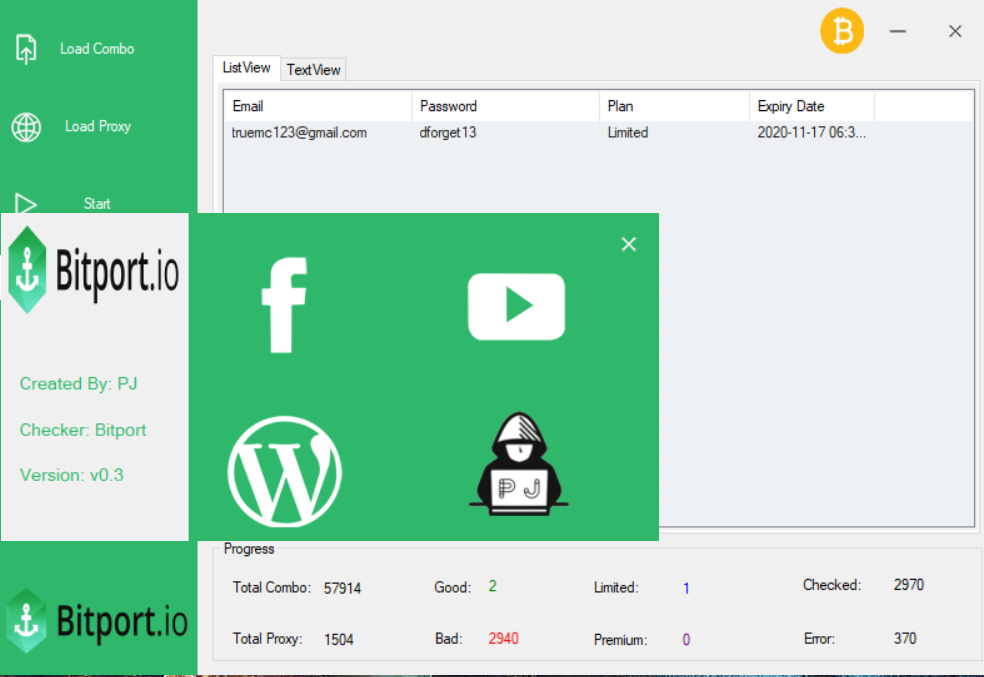
Task: Click the expiry date 2020-11-17 cell
Action: tap(811, 132)
